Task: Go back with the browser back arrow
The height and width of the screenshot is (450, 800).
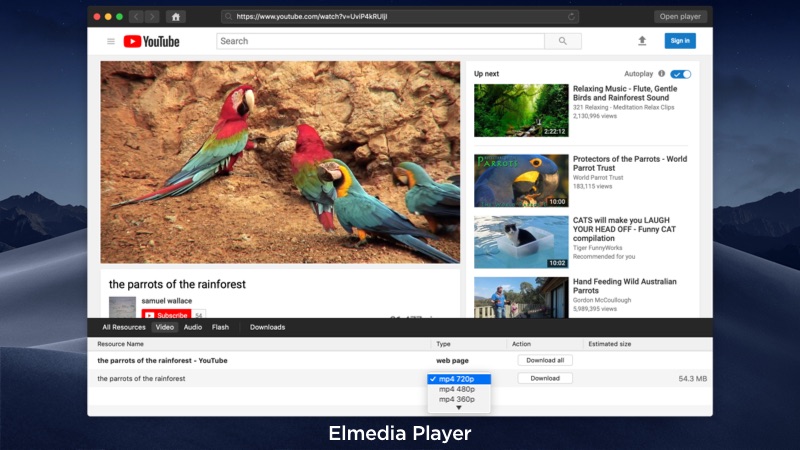Action: 136,16
